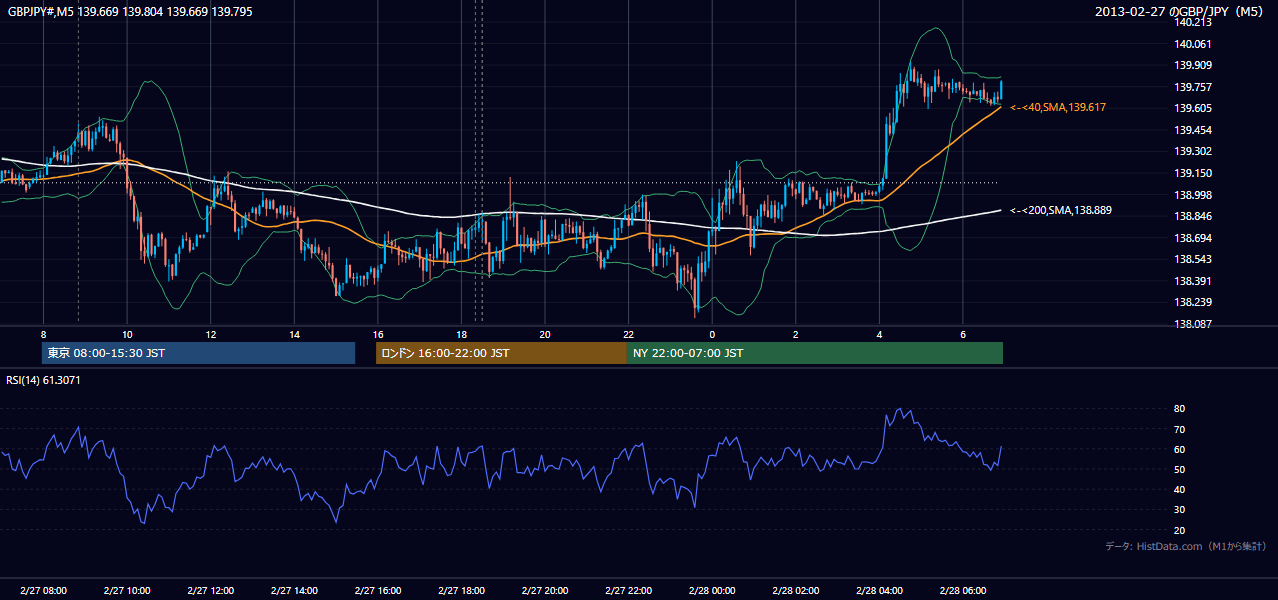Select the 2/27 10:00 time axis label
The height and width of the screenshot is (600, 1278).
pyautogui.click(x=126, y=591)
